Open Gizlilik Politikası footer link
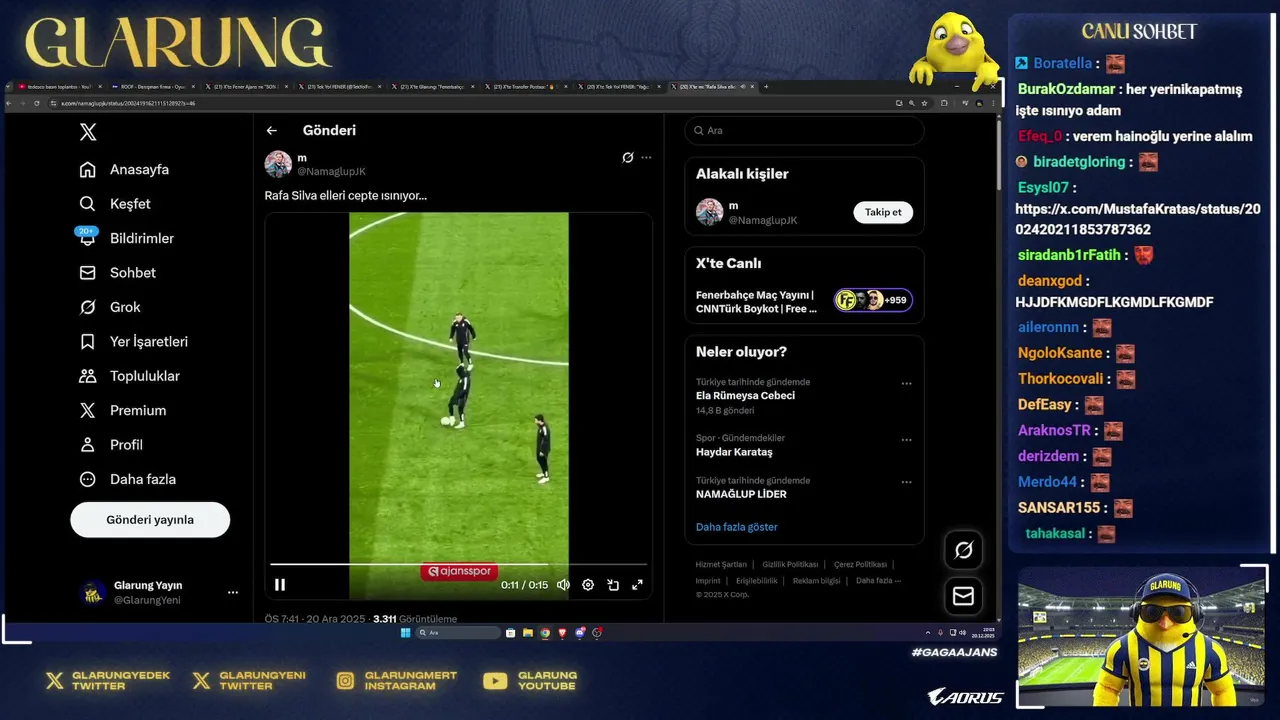 point(790,565)
